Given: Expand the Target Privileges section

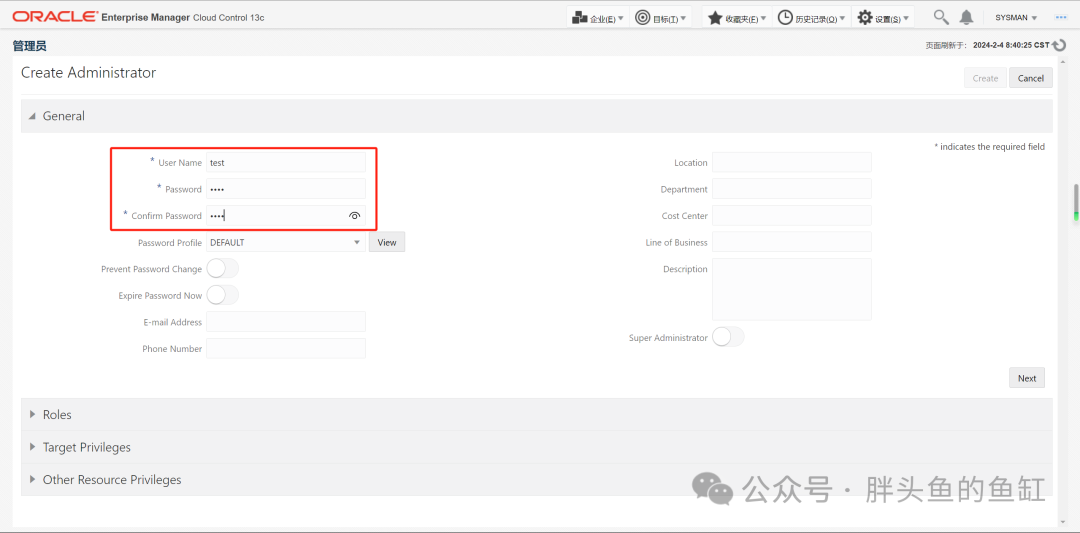Looking at the screenshot, I should coord(32,447).
